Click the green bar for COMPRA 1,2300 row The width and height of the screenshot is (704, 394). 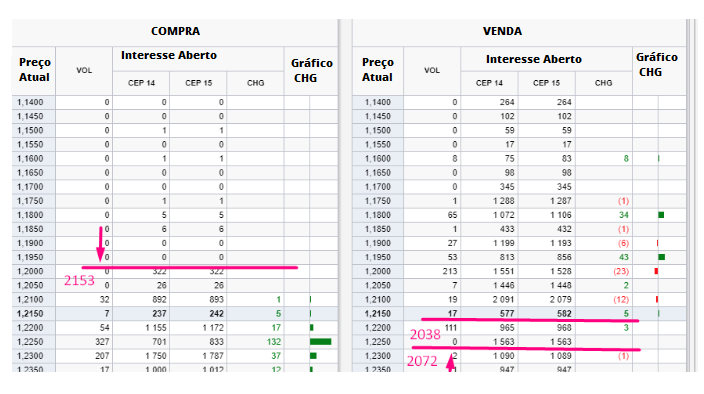313,356
